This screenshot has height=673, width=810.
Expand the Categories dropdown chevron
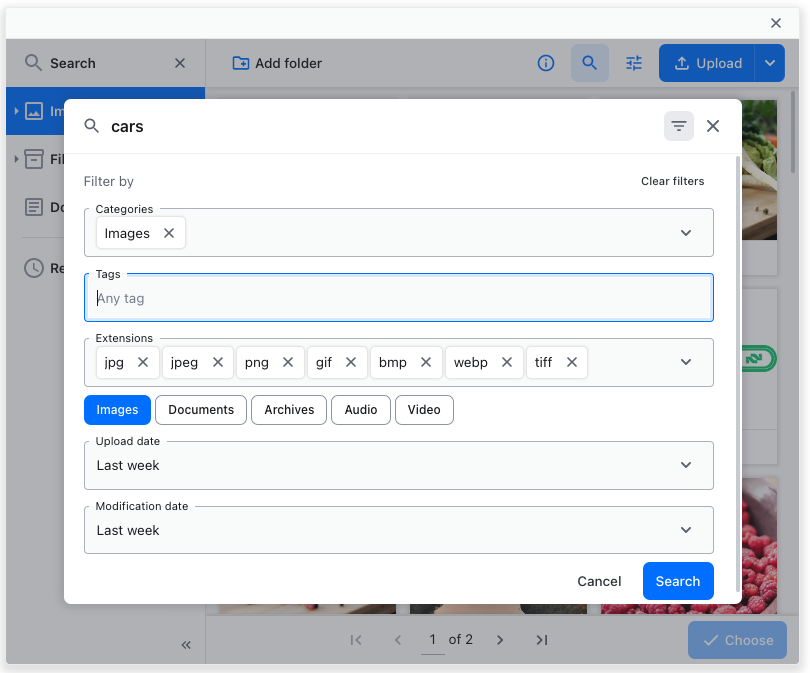[x=686, y=232]
